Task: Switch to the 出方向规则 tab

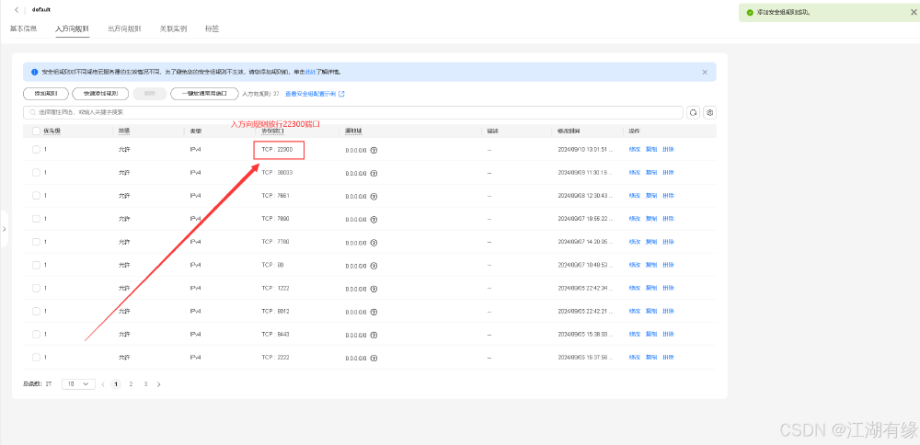Action: 124,28
